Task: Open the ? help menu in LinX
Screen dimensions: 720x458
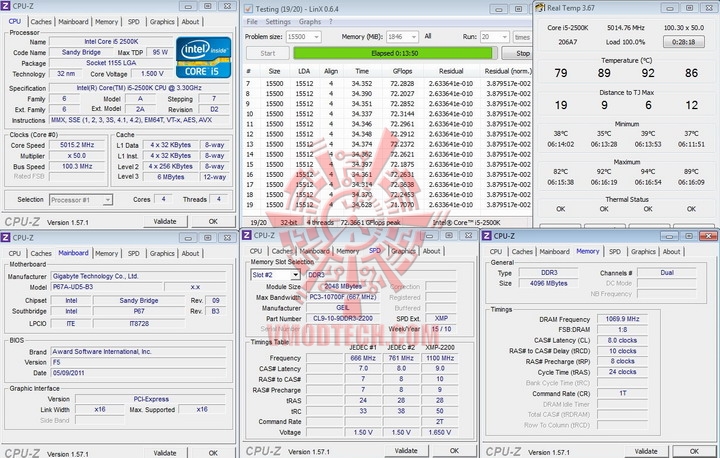Action: (x=330, y=22)
